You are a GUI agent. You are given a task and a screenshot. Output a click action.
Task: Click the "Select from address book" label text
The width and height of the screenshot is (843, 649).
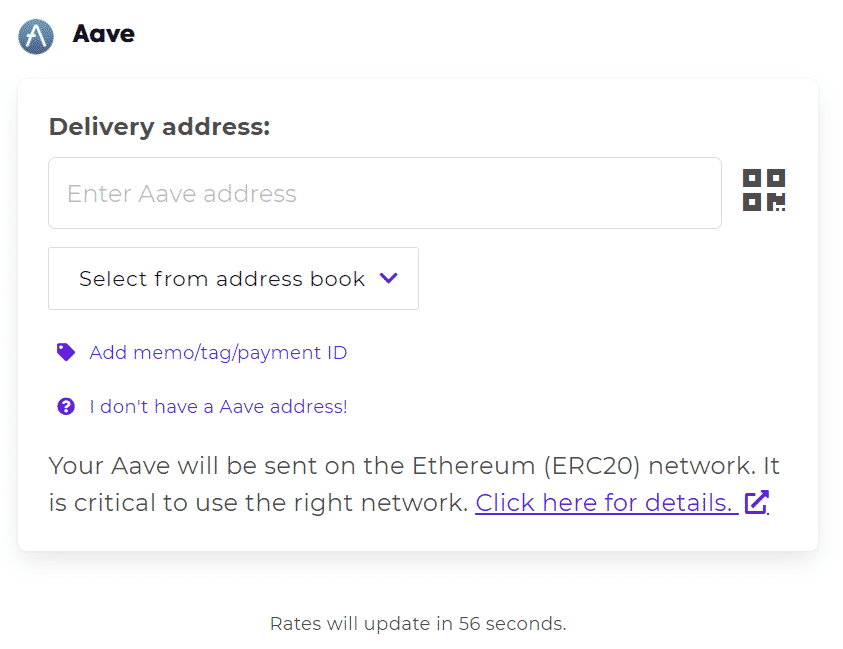[222, 279]
